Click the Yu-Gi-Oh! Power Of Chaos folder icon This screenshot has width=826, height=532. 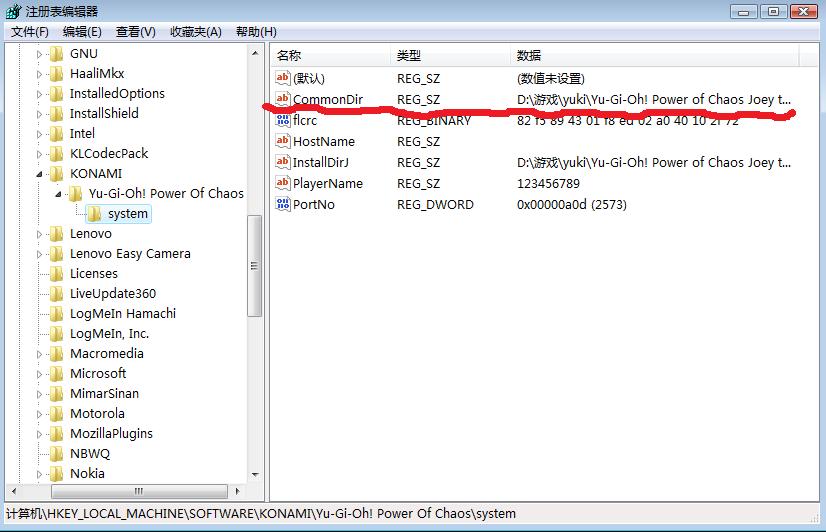[x=75, y=194]
